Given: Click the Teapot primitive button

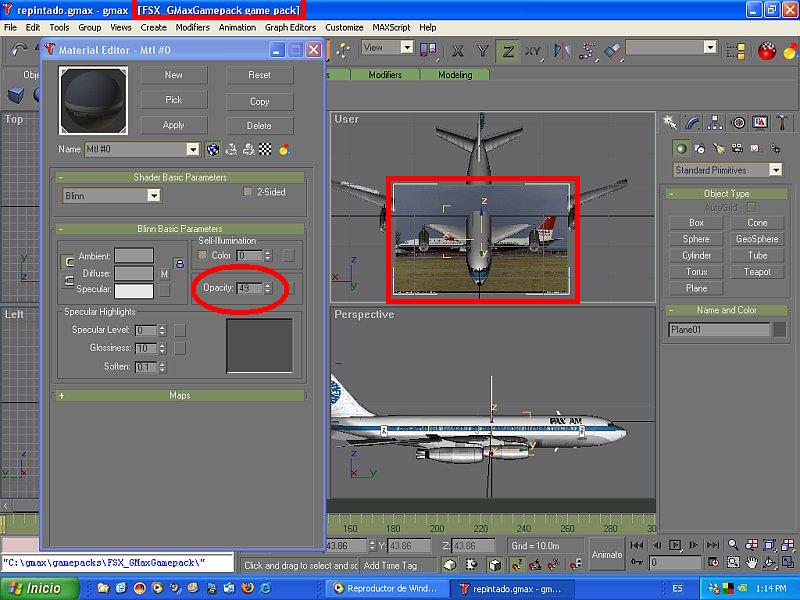Looking at the screenshot, I should tap(757, 272).
